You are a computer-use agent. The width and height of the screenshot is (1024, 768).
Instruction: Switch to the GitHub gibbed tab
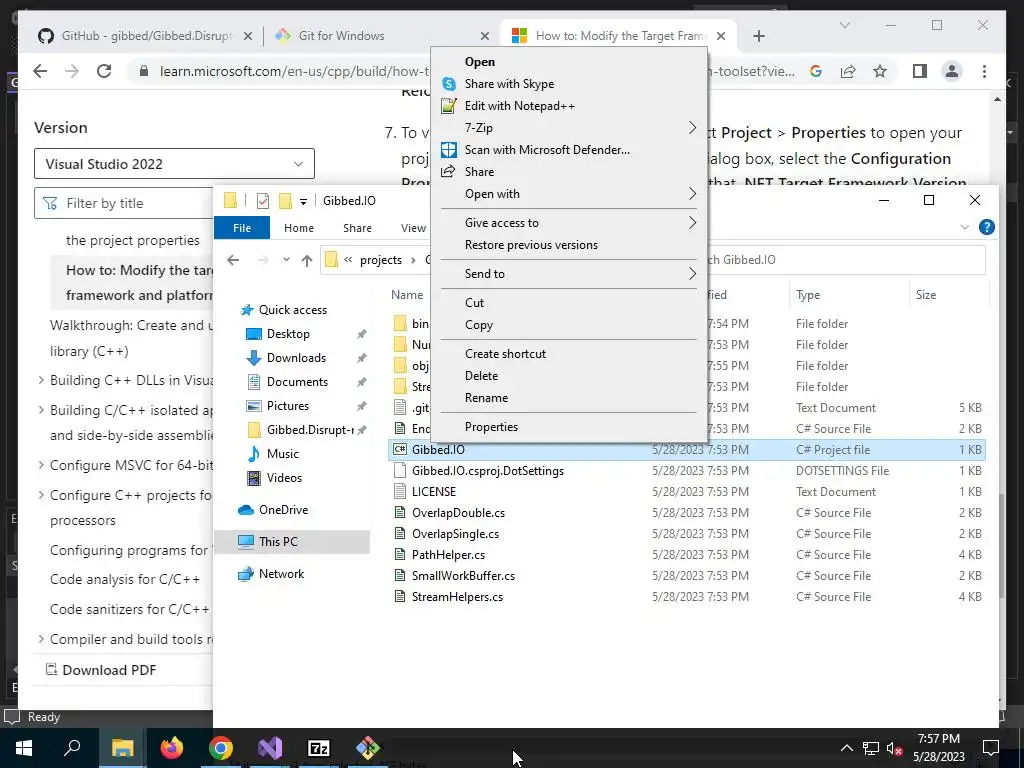pos(144,36)
